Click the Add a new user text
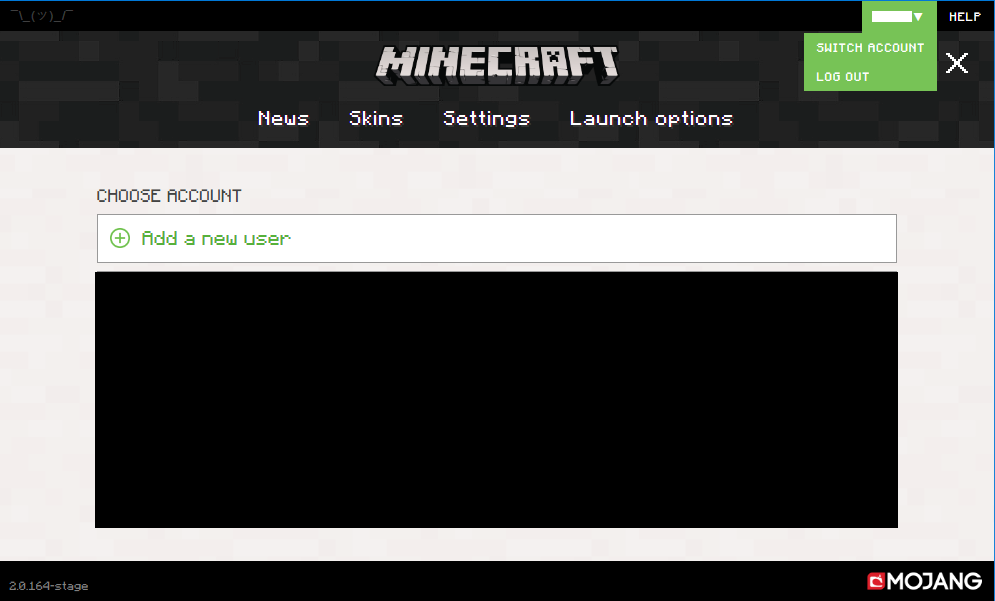Image resolution: width=995 pixels, height=601 pixels. click(x=216, y=238)
